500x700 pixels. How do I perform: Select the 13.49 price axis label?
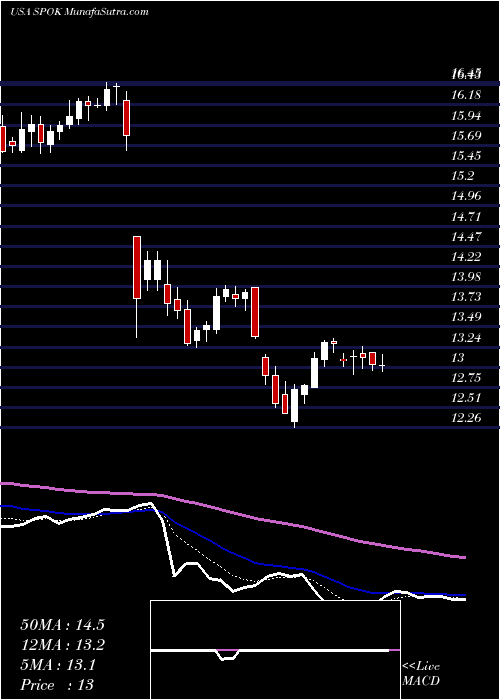click(x=466, y=317)
